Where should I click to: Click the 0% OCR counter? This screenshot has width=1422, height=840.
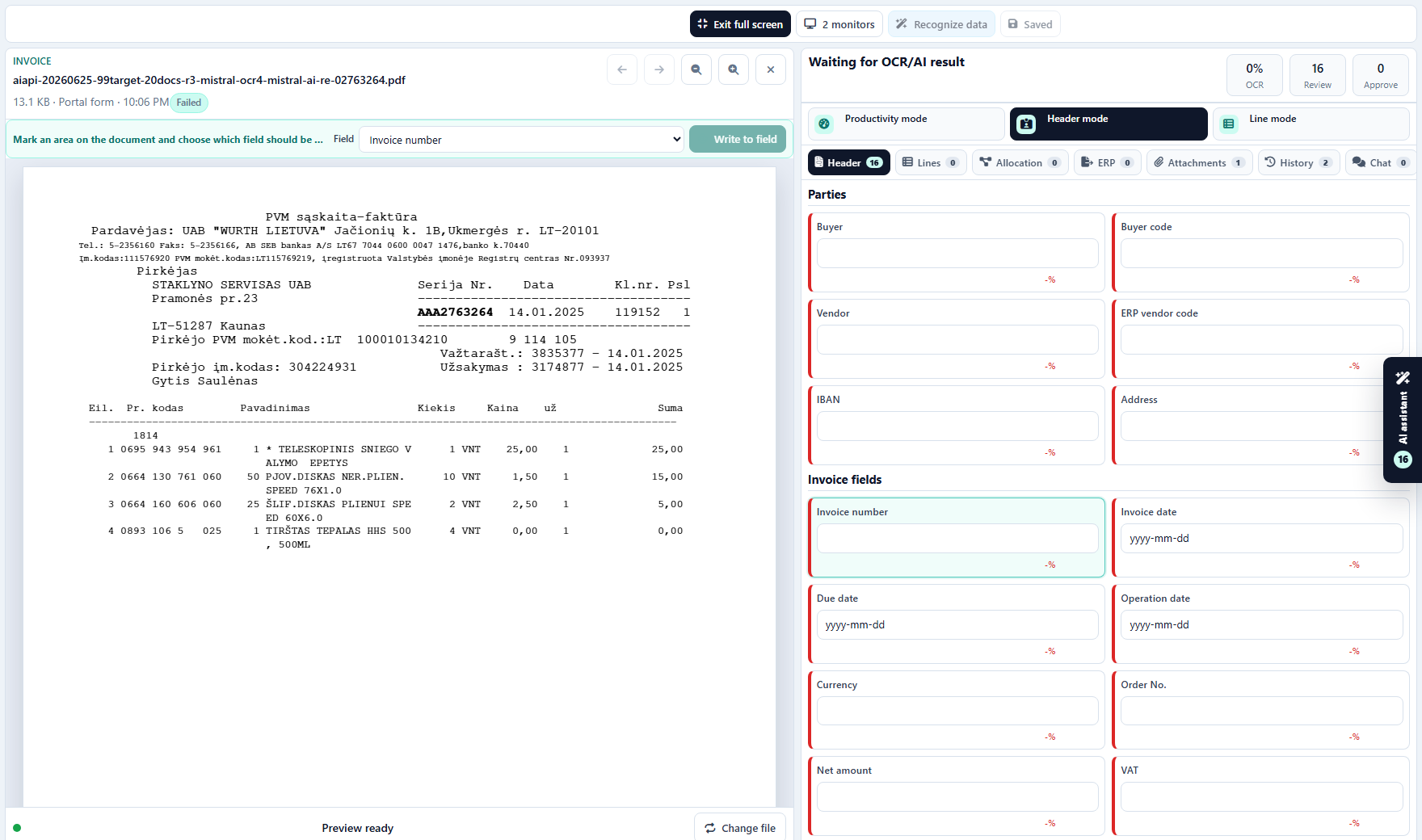[x=1254, y=75]
